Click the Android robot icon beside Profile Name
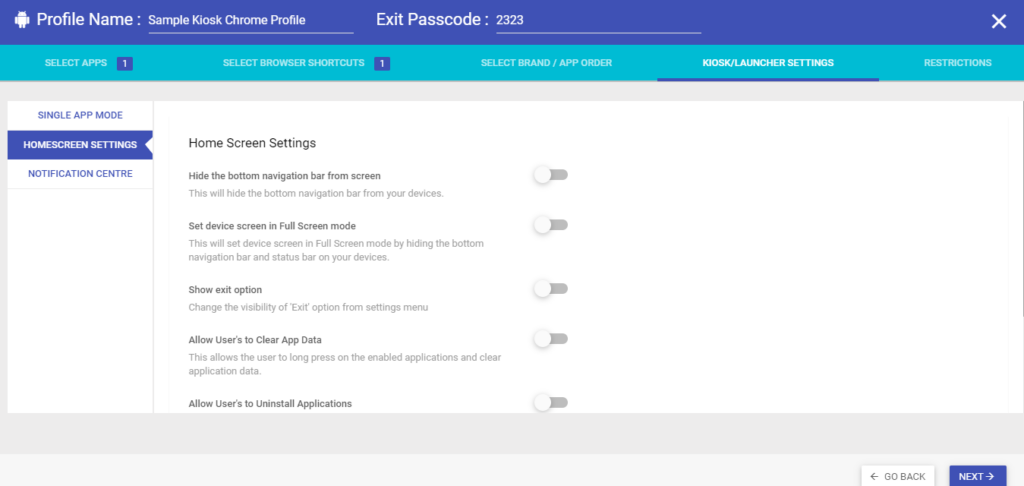The width and height of the screenshot is (1024, 486). coord(22,20)
